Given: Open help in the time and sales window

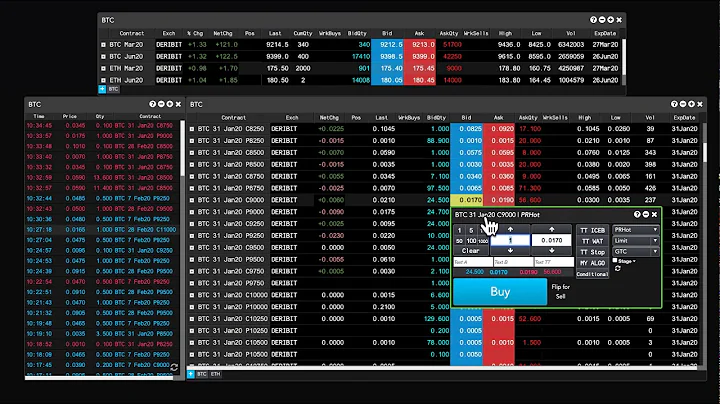Looking at the screenshot, I should point(152,104).
